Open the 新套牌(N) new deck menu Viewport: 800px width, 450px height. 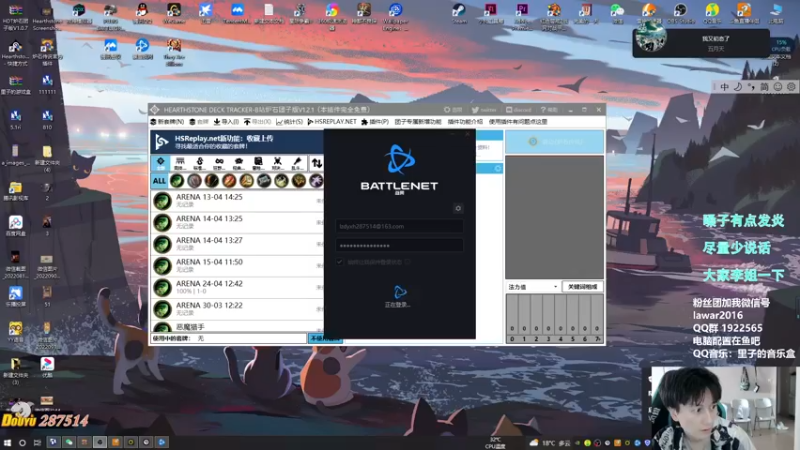tap(167, 122)
